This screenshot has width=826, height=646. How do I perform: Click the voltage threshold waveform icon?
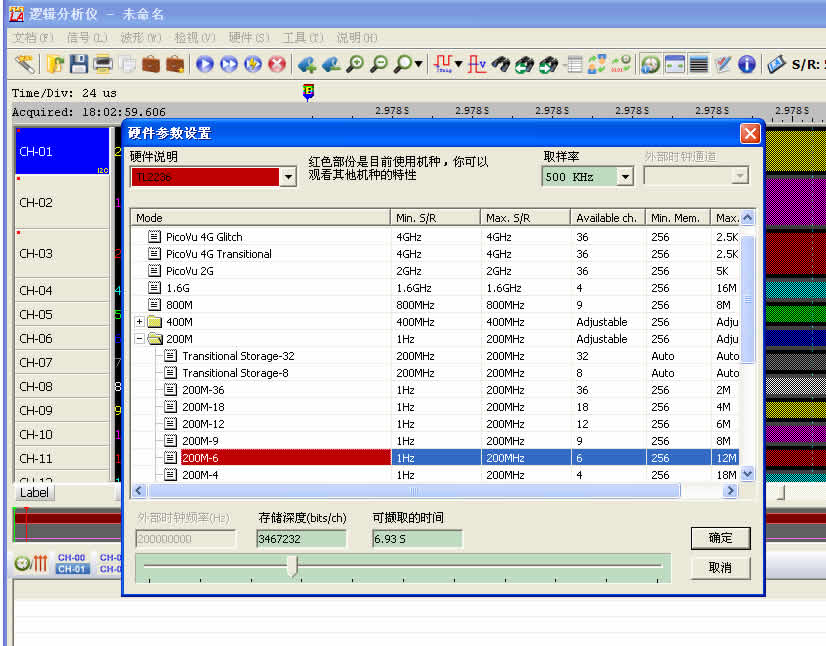pos(477,64)
